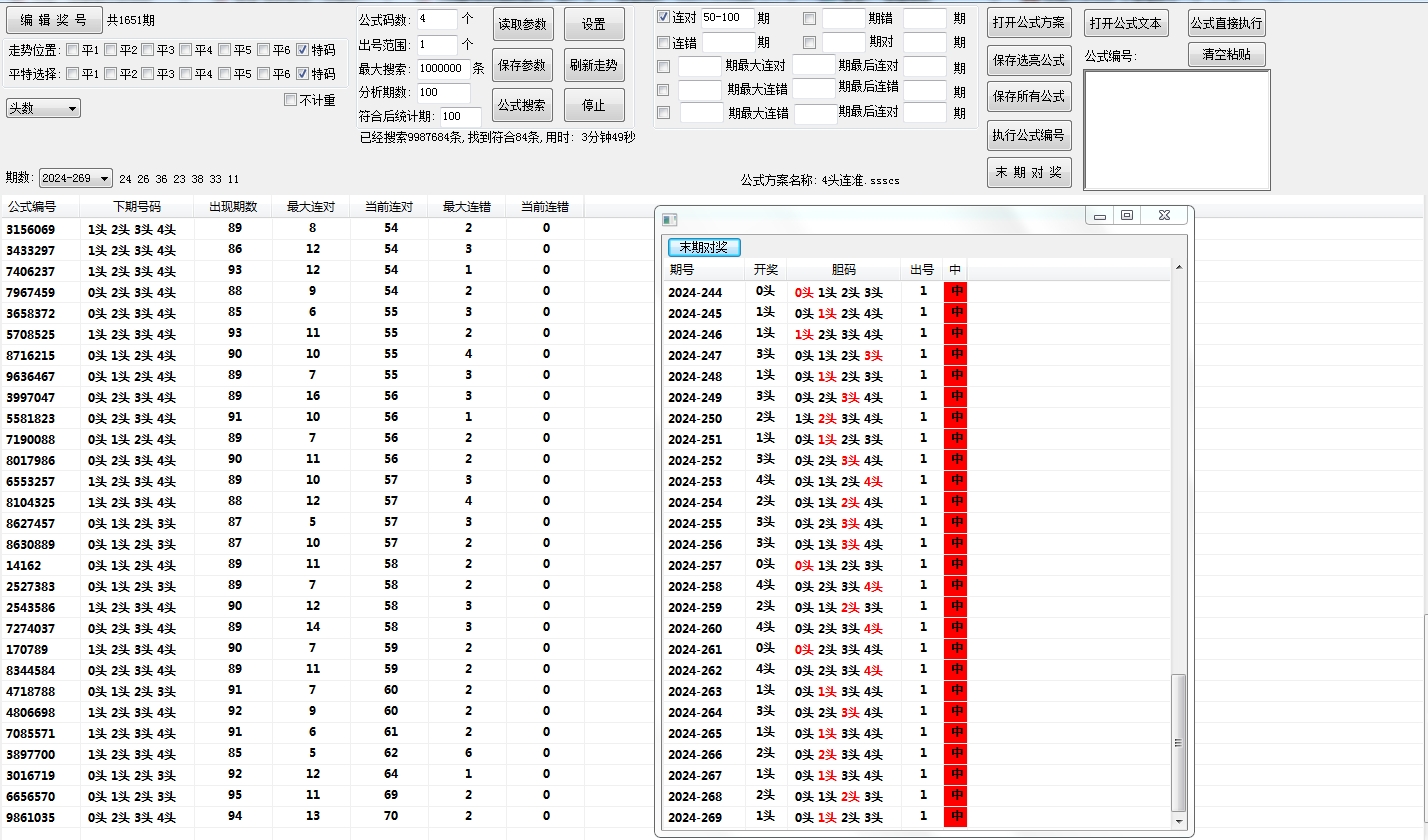
Task: Open 打开公式方案
Action: coord(1028,23)
